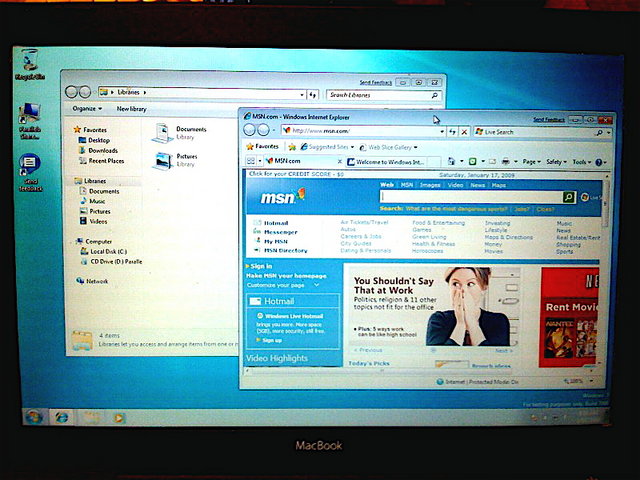Click the Print icon in IE toolbar
The image size is (640, 480).
[x=506, y=162]
